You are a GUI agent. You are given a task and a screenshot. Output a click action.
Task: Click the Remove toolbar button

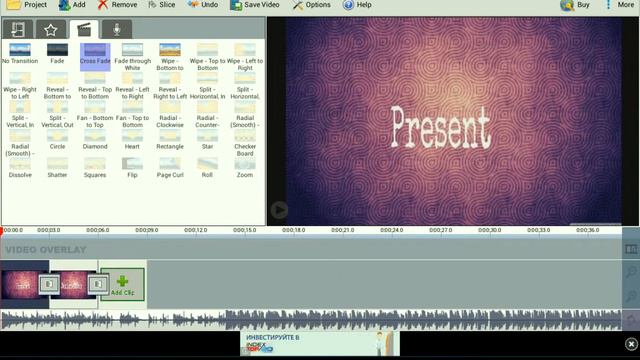click(x=118, y=5)
